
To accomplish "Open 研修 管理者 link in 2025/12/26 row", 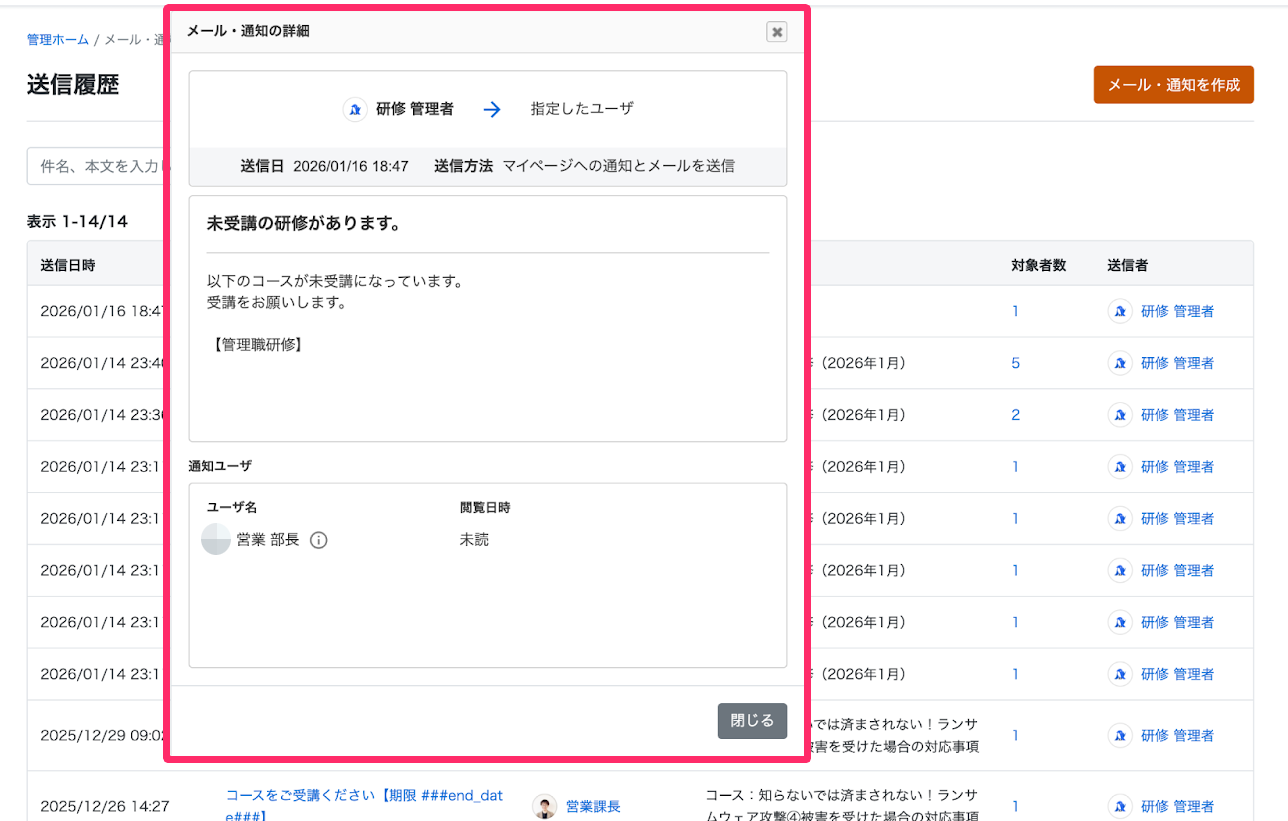I will (x=1177, y=806).
